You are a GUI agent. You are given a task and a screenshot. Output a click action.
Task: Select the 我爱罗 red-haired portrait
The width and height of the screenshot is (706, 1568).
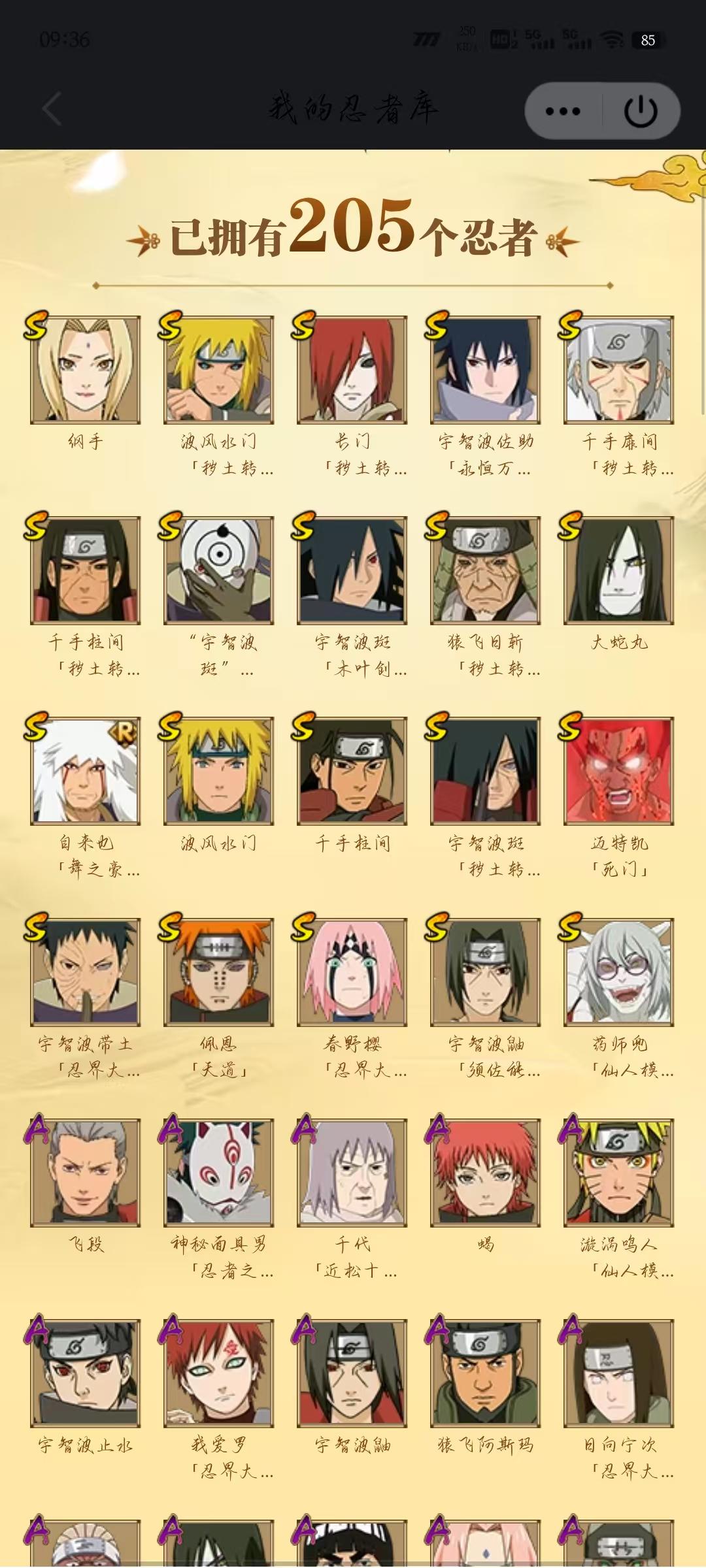219,1373
